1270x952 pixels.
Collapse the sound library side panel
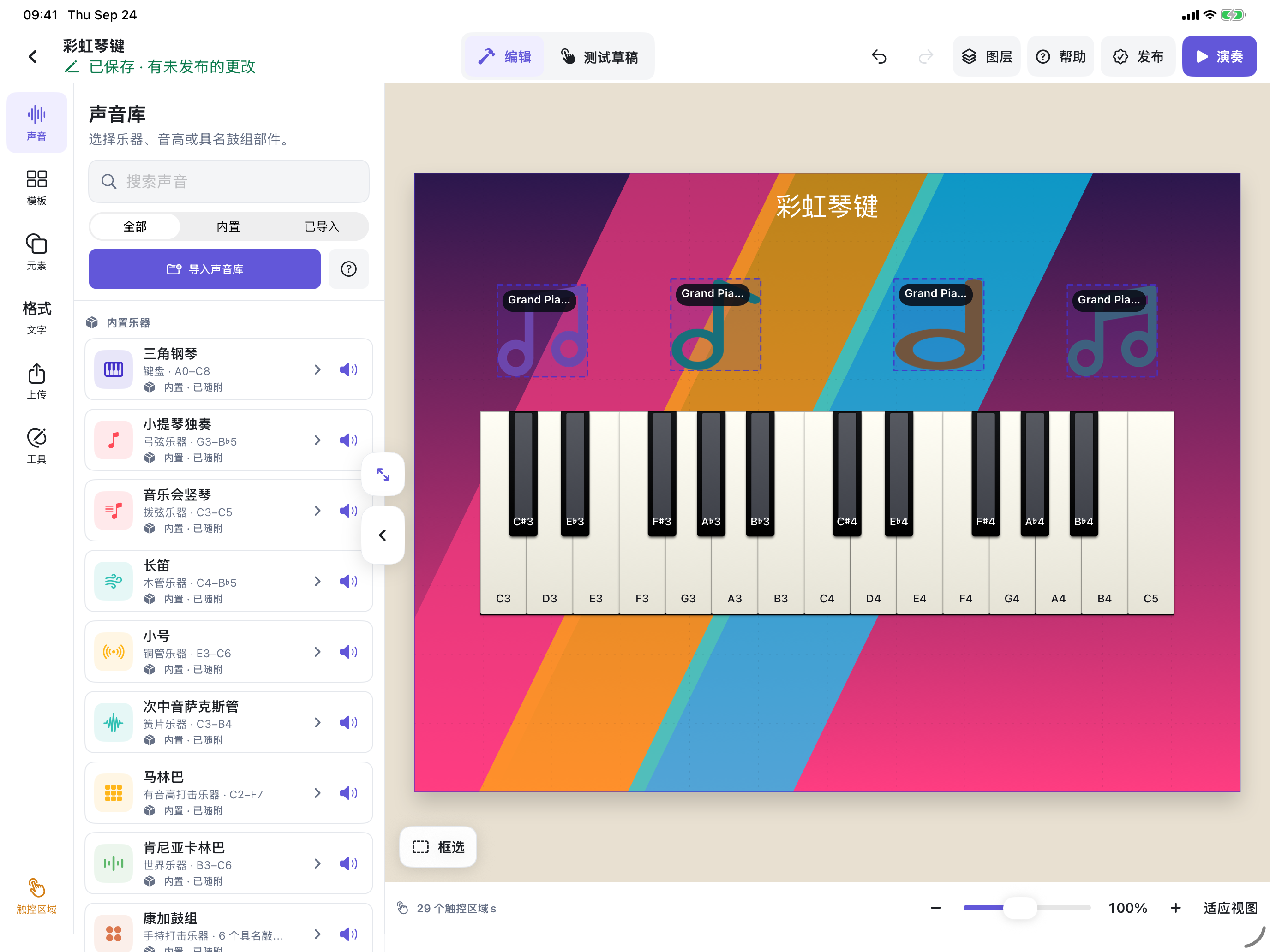[x=383, y=535]
